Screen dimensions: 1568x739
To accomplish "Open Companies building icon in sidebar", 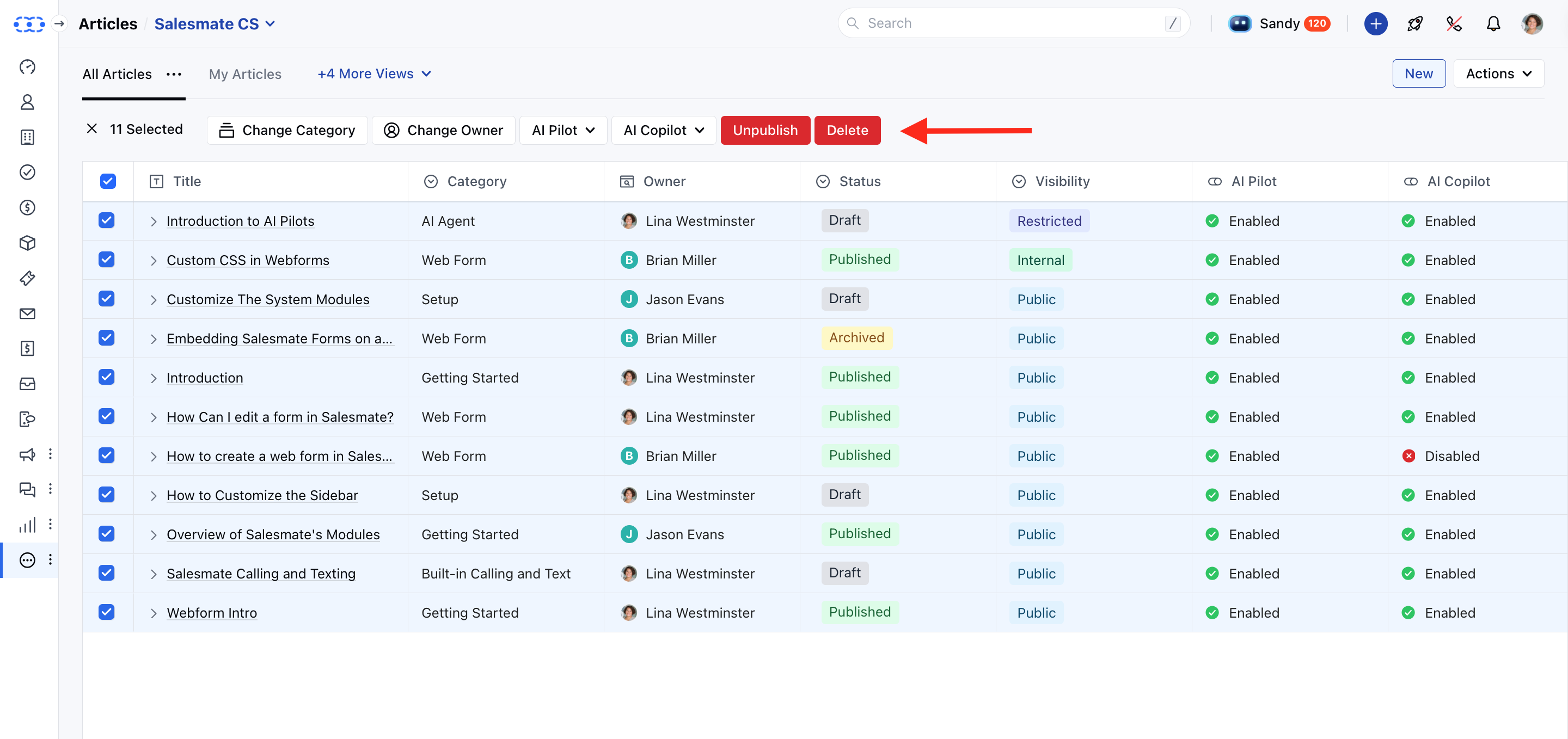I will click(27, 138).
